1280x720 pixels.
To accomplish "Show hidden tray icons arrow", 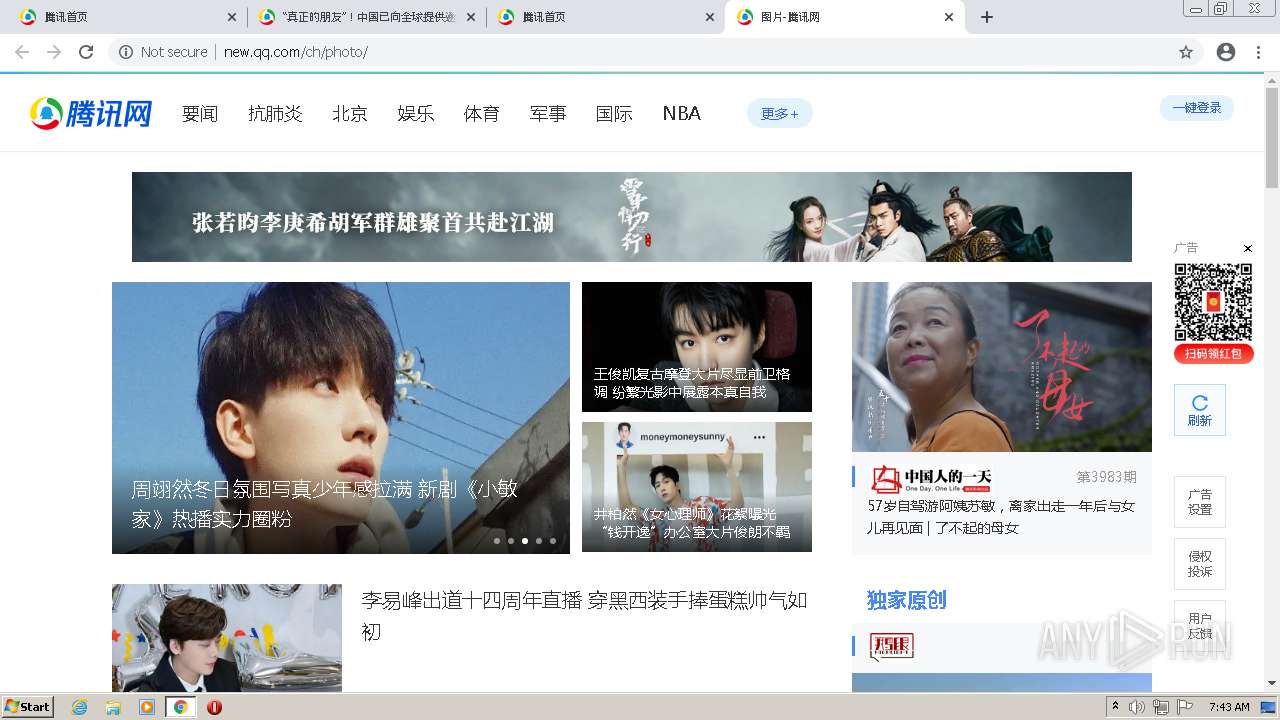I will (x=1115, y=707).
